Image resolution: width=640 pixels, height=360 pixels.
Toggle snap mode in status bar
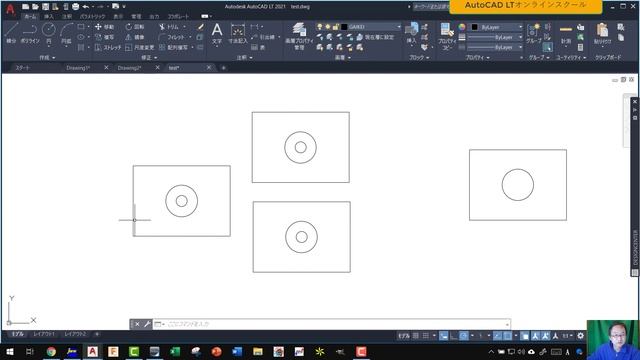426,336
